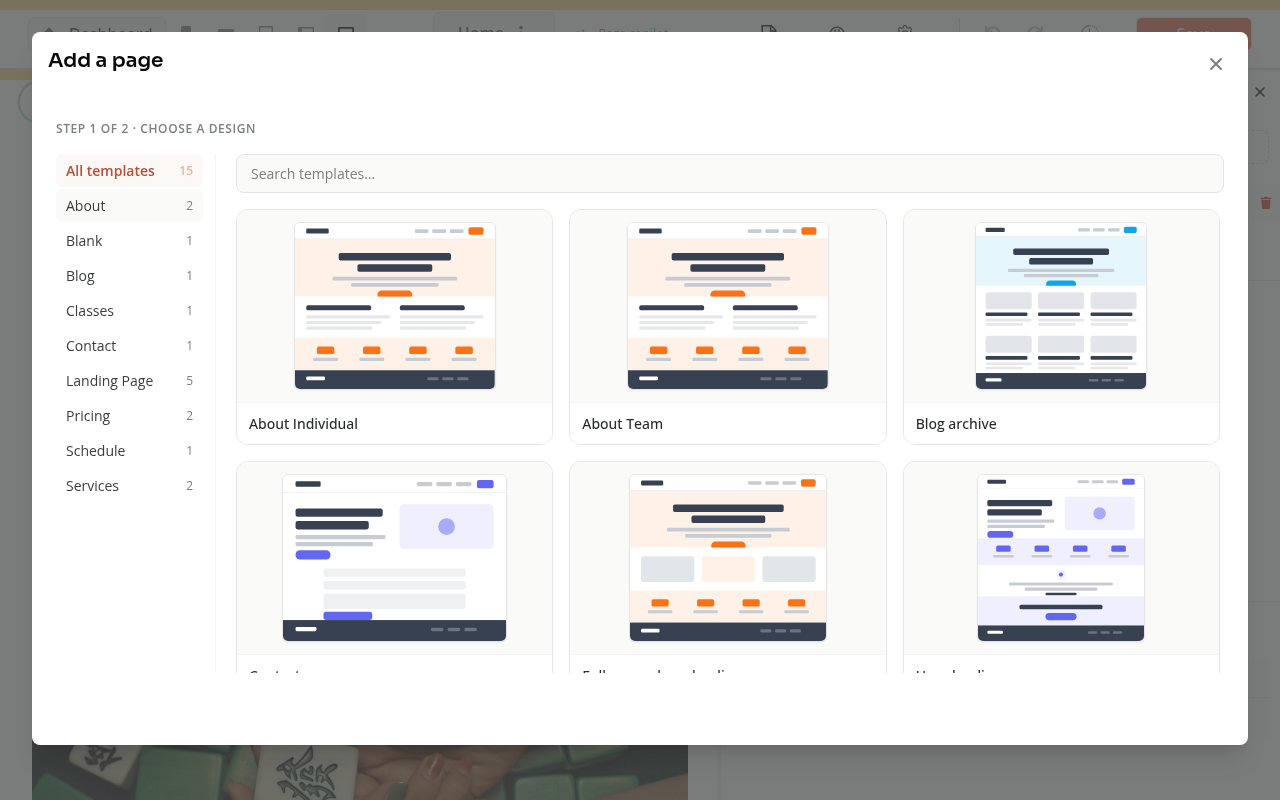The width and height of the screenshot is (1280, 800).
Task: Select the All templates category
Action: click(129, 171)
